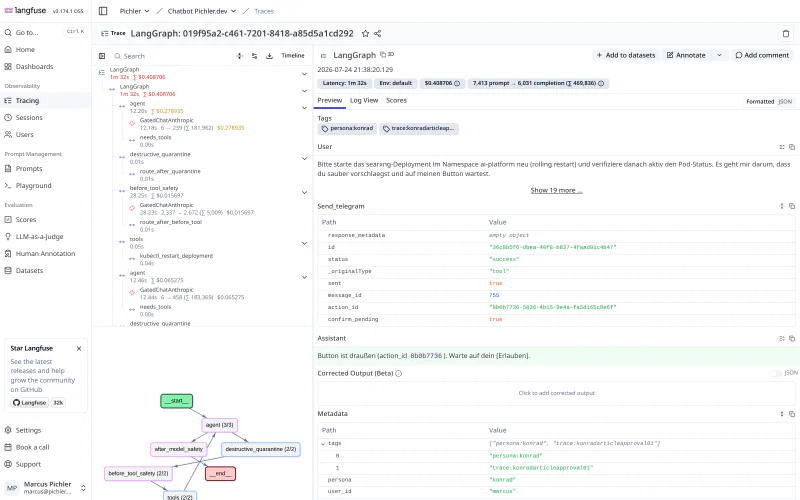Click the Show 19 more link
The image size is (800, 500).
(x=556, y=190)
